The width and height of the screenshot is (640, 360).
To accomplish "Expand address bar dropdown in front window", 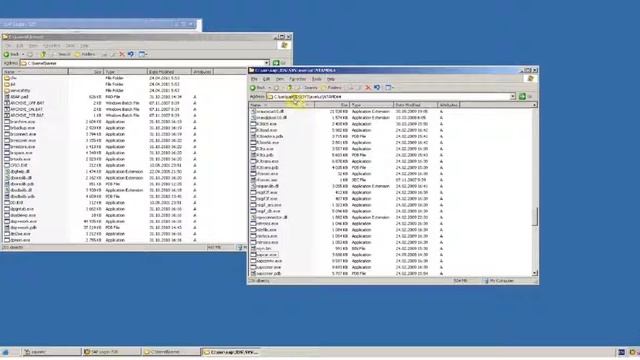I will [x=513, y=97].
